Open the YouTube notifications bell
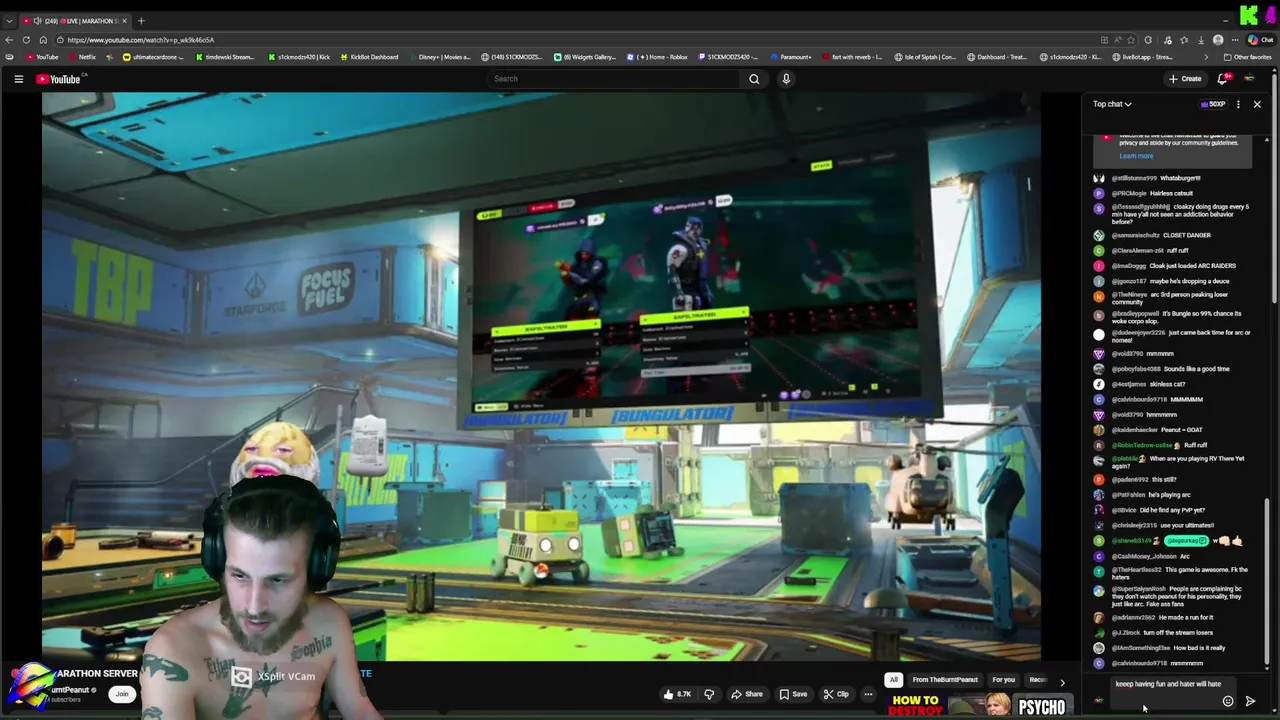1280x720 pixels. pyautogui.click(x=1222, y=79)
